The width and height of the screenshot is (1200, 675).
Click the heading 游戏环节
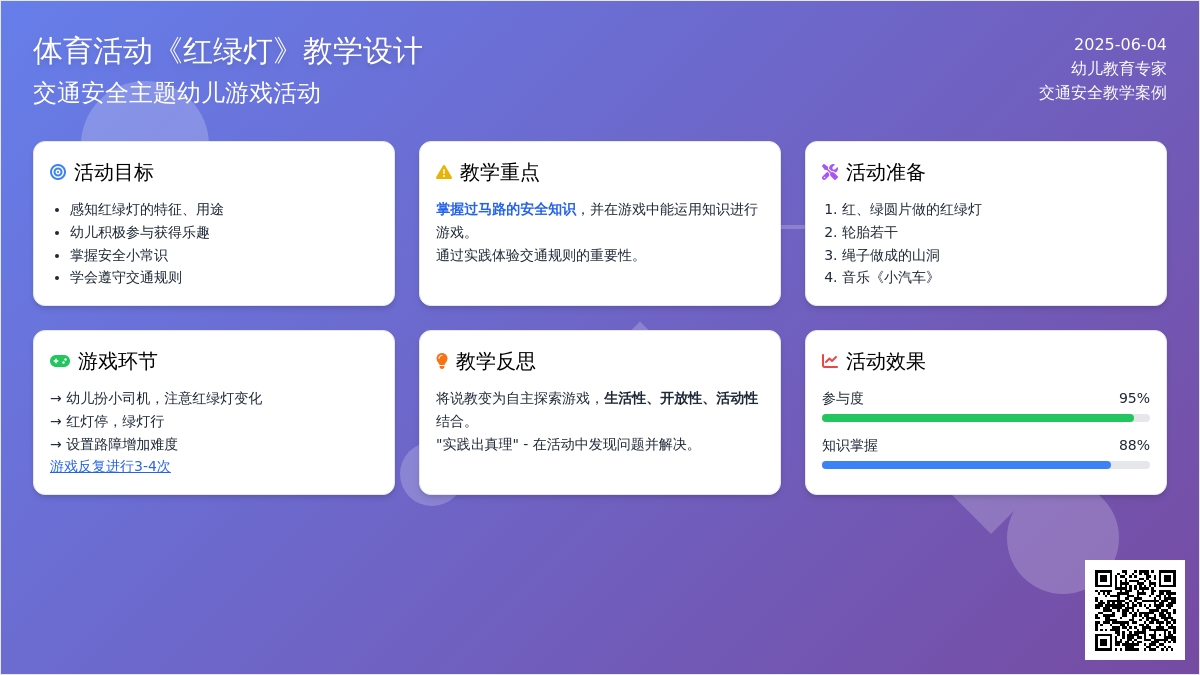[x=118, y=361]
